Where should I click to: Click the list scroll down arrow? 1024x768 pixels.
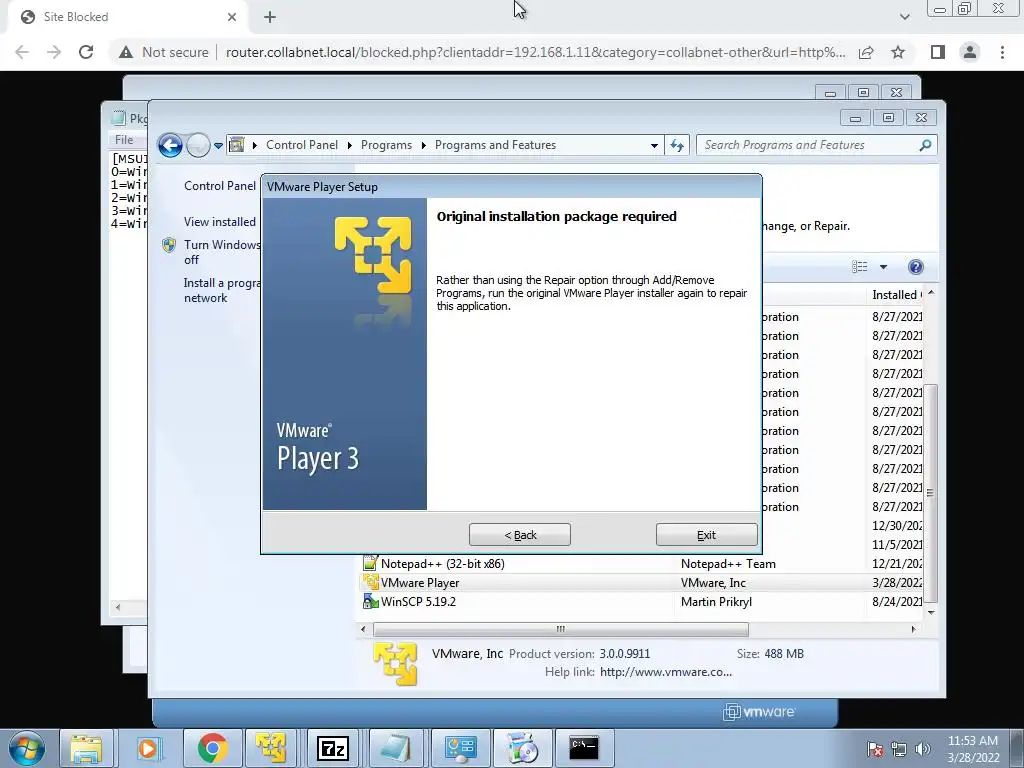click(931, 613)
